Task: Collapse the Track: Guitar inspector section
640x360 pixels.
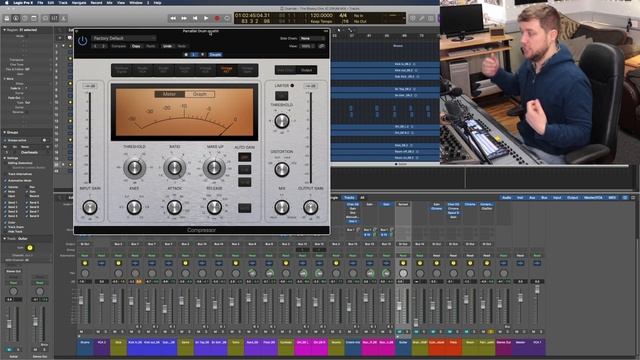Action: click(x=4, y=238)
